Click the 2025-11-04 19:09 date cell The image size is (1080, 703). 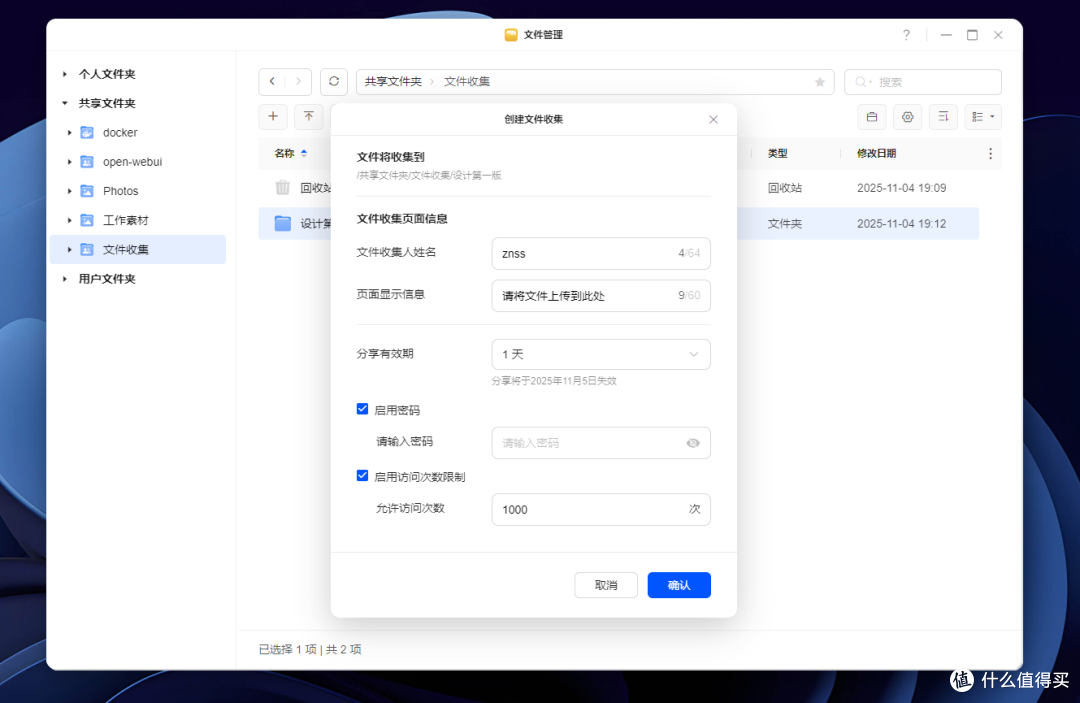(x=902, y=188)
